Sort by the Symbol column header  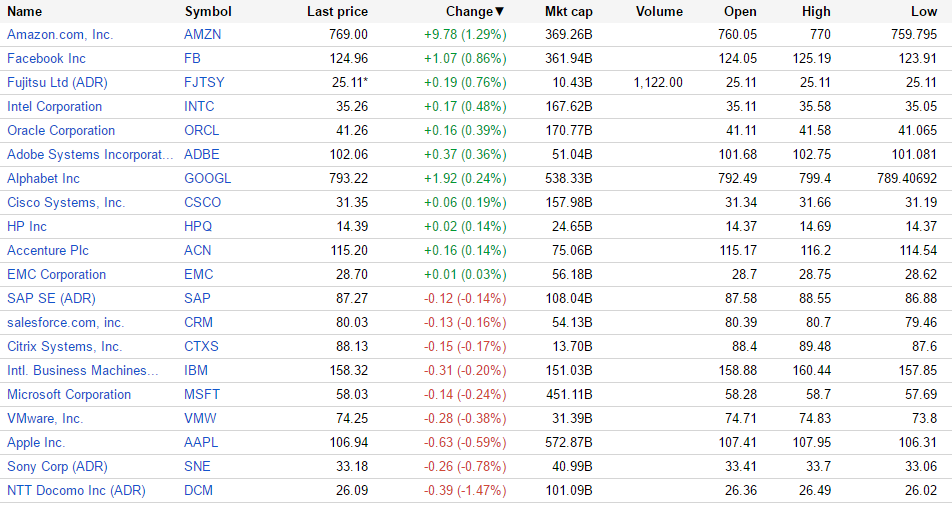pos(208,12)
